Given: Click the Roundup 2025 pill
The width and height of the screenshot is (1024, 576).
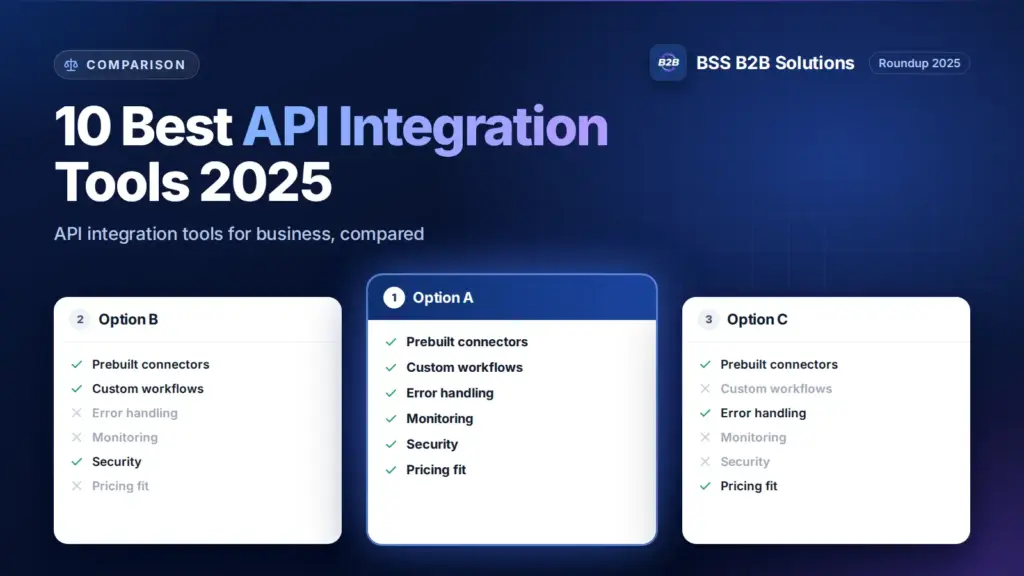Looking at the screenshot, I should [x=919, y=63].
